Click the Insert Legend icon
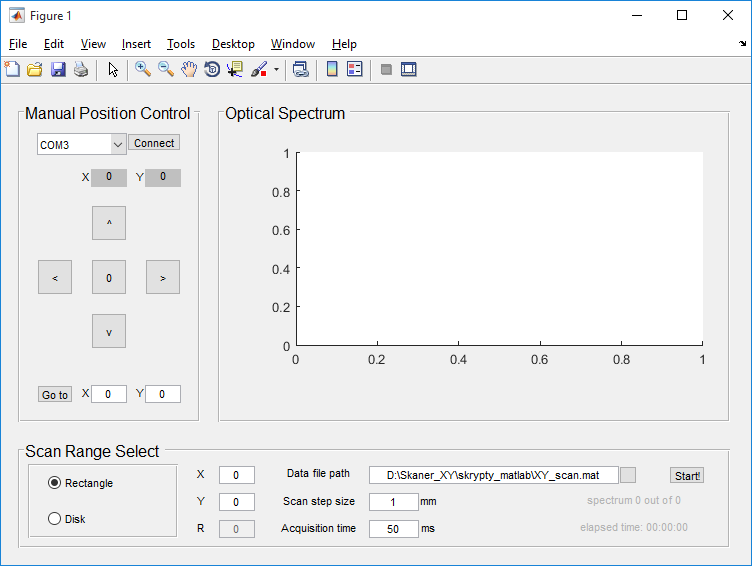The image size is (752, 566). point(354,69)
